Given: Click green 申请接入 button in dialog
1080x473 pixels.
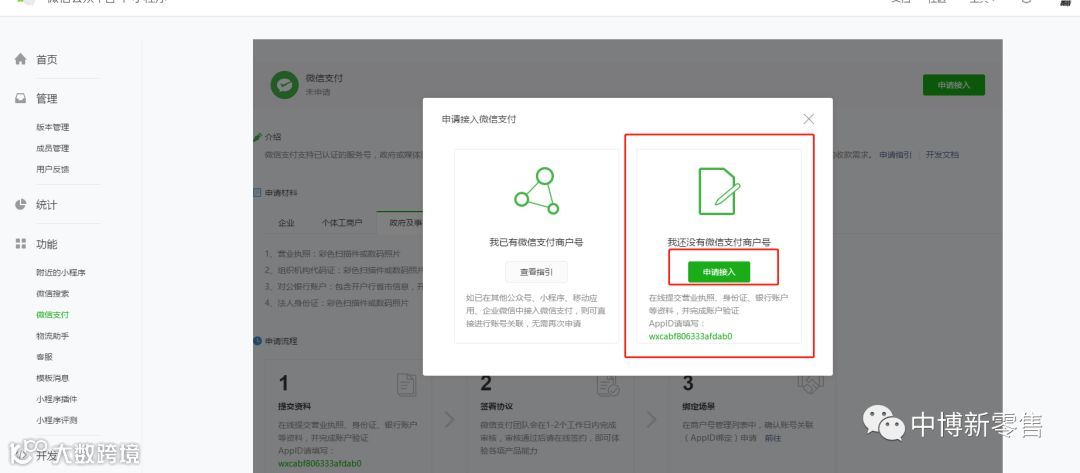Looking at the screenshot, I should click(718, 272).
